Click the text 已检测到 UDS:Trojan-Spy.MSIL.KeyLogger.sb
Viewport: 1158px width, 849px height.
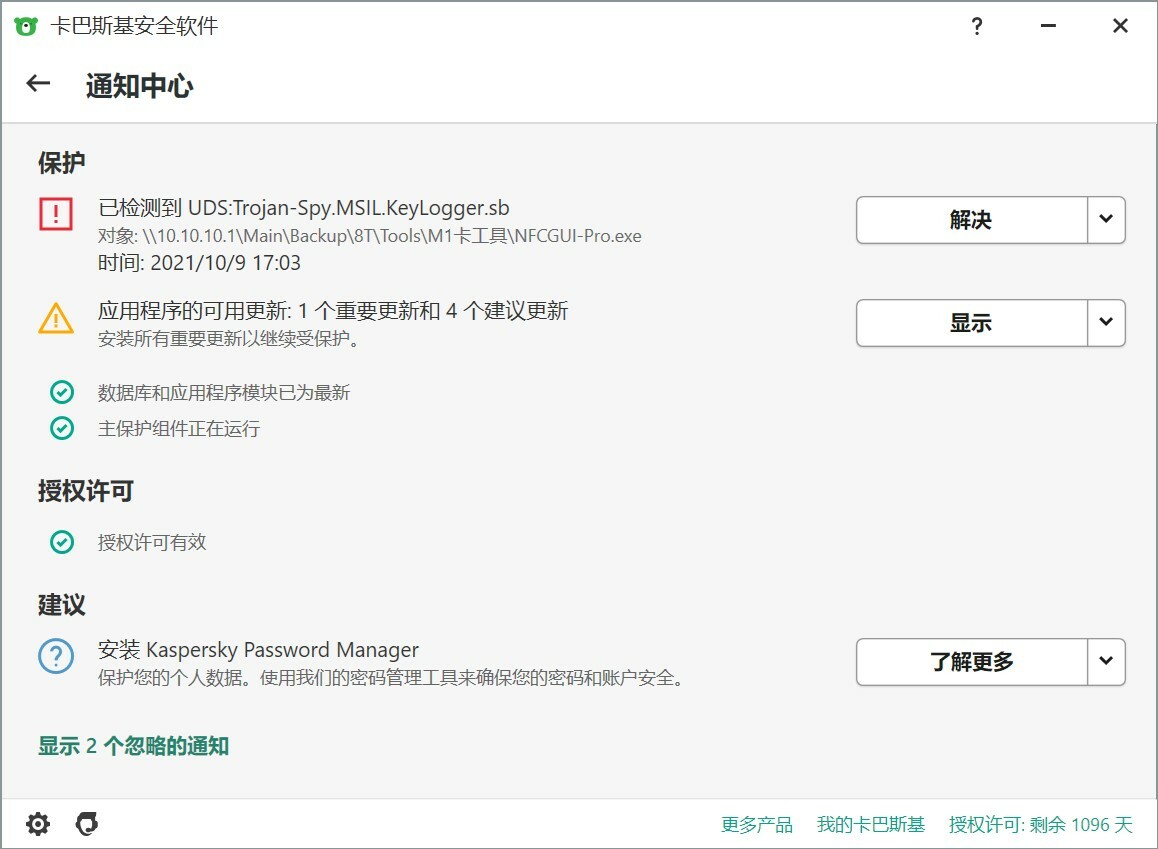304,208
